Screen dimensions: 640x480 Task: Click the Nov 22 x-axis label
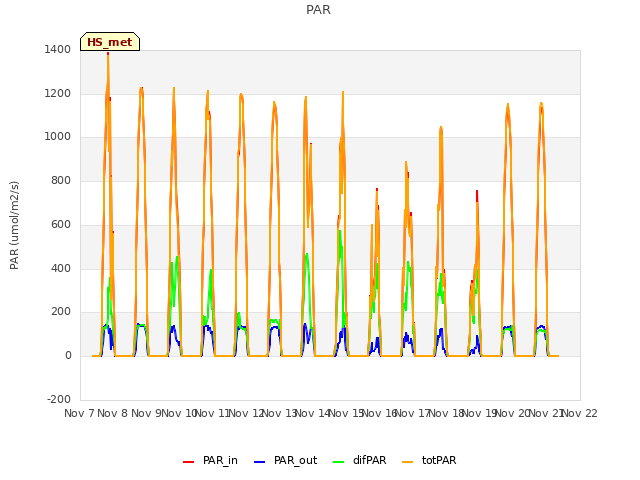pyautogui.click(x=580, y=413)
